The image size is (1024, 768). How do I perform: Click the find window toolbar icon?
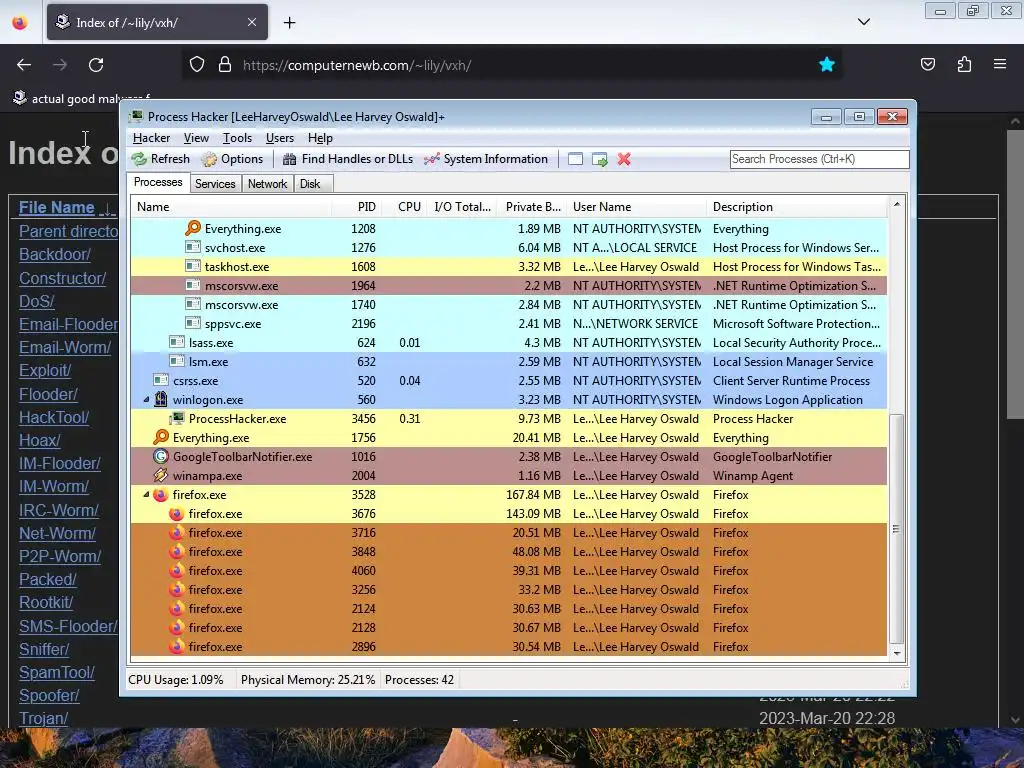[x=575, y=159]
